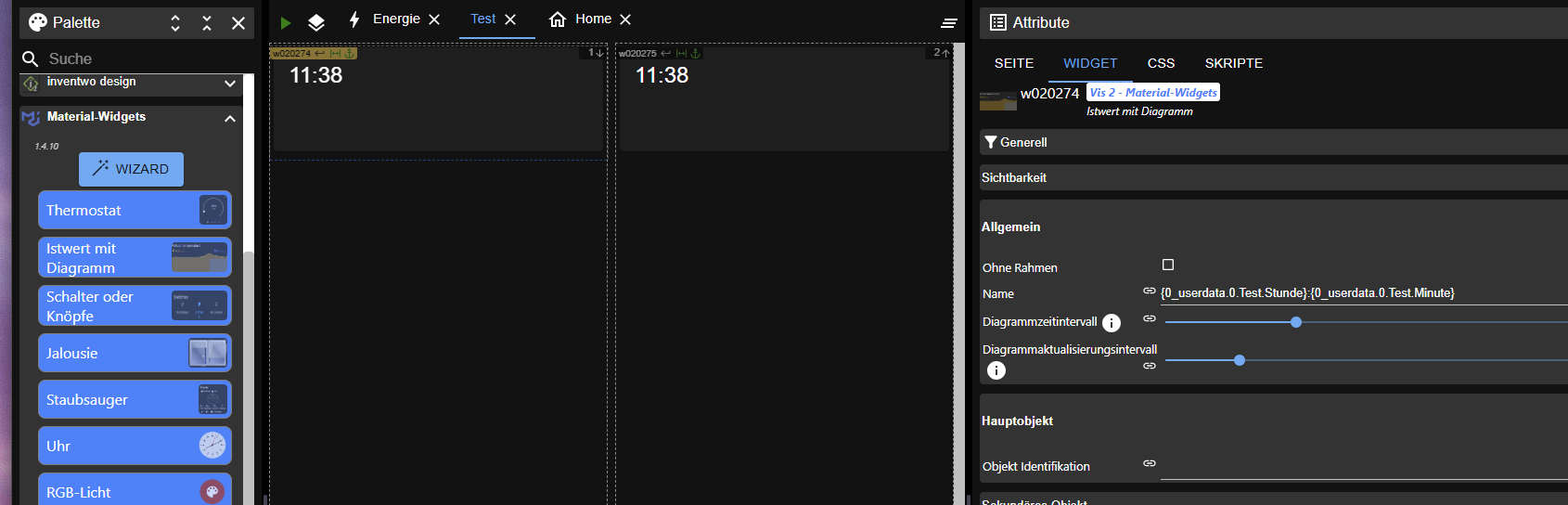Click the search magnifier icon in Palette
The image size is (1568, 505).
click(31, 58)
